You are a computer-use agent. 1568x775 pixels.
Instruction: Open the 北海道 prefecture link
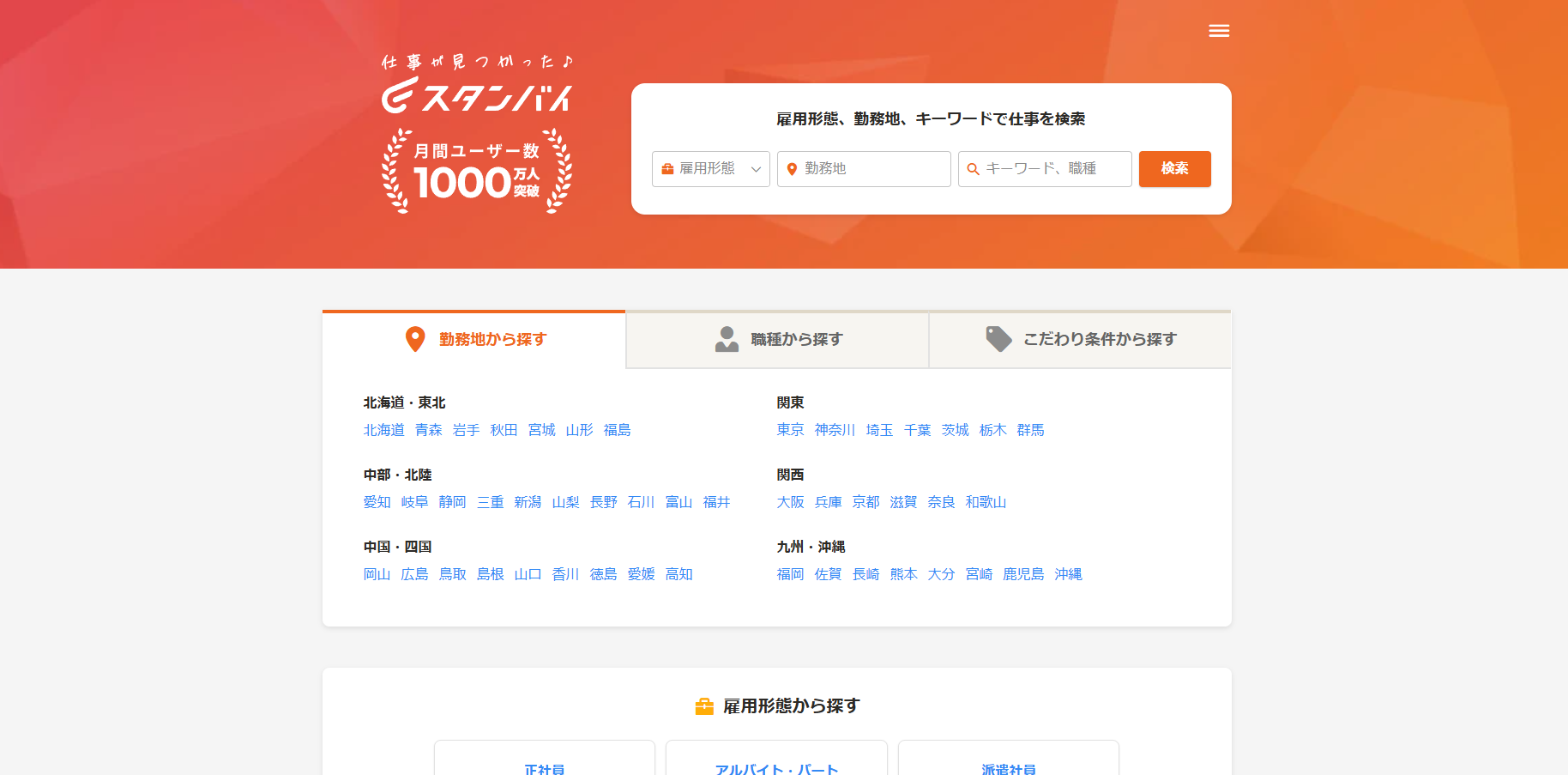383,430
